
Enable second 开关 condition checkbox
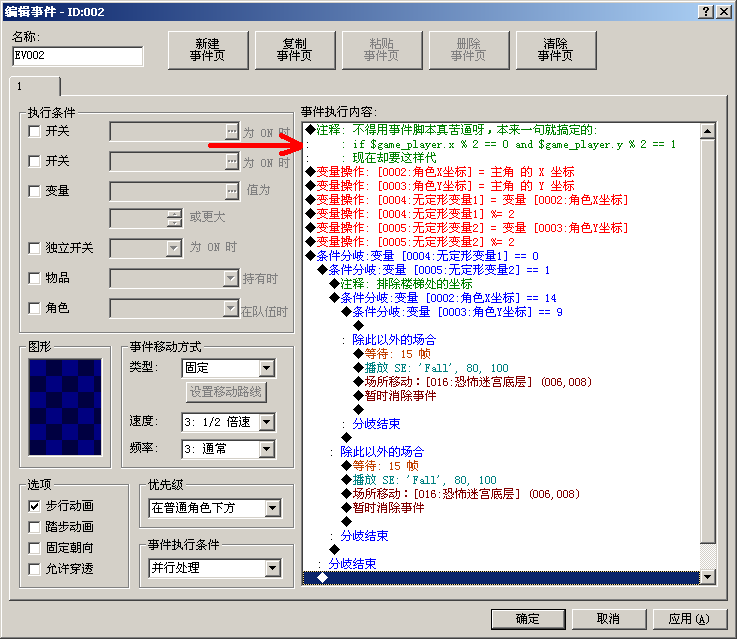(34, 162)
